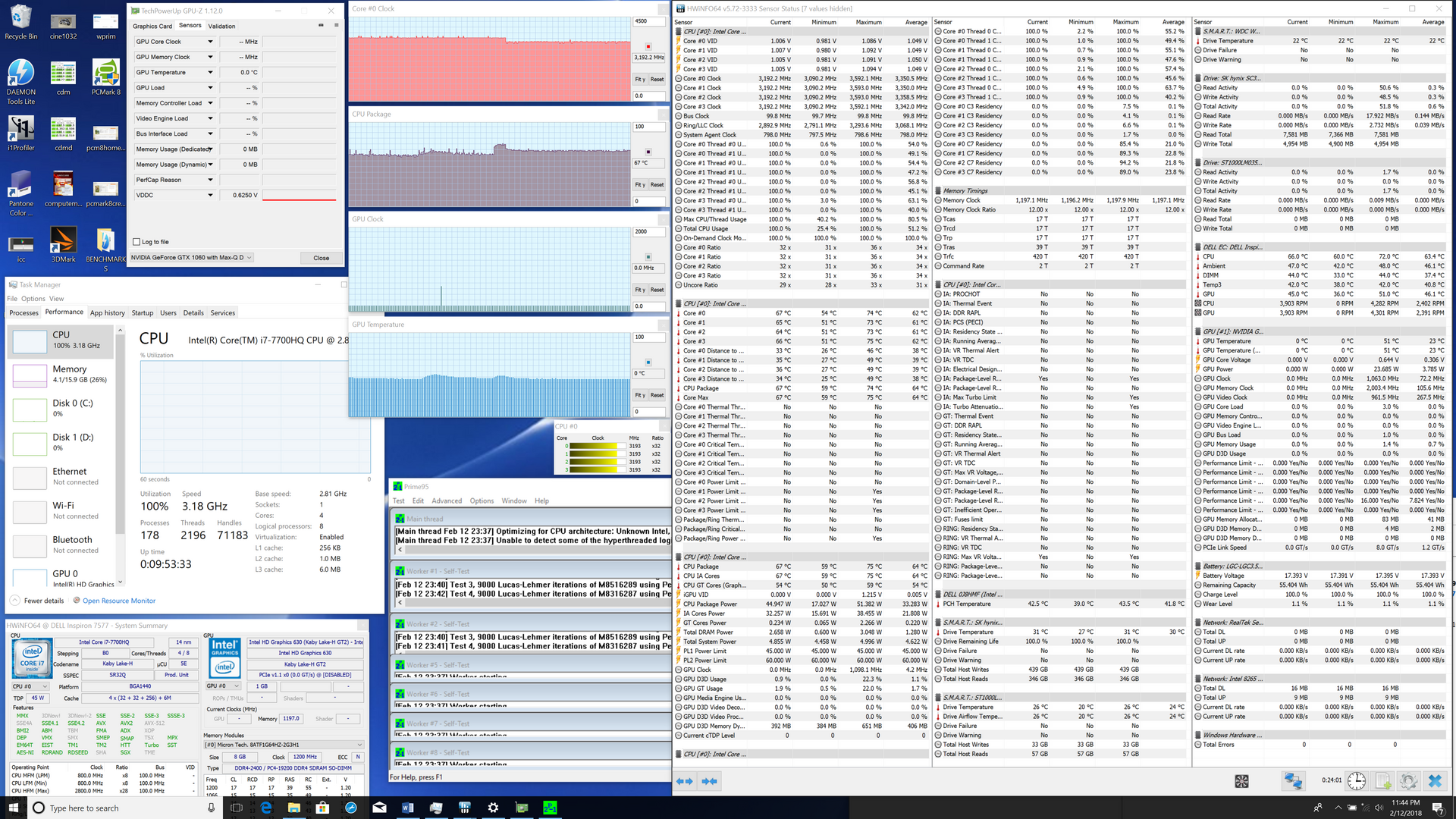Collapse Task Manager with Fewer details
Screen dimensions: 1456x819
[36, 601]
